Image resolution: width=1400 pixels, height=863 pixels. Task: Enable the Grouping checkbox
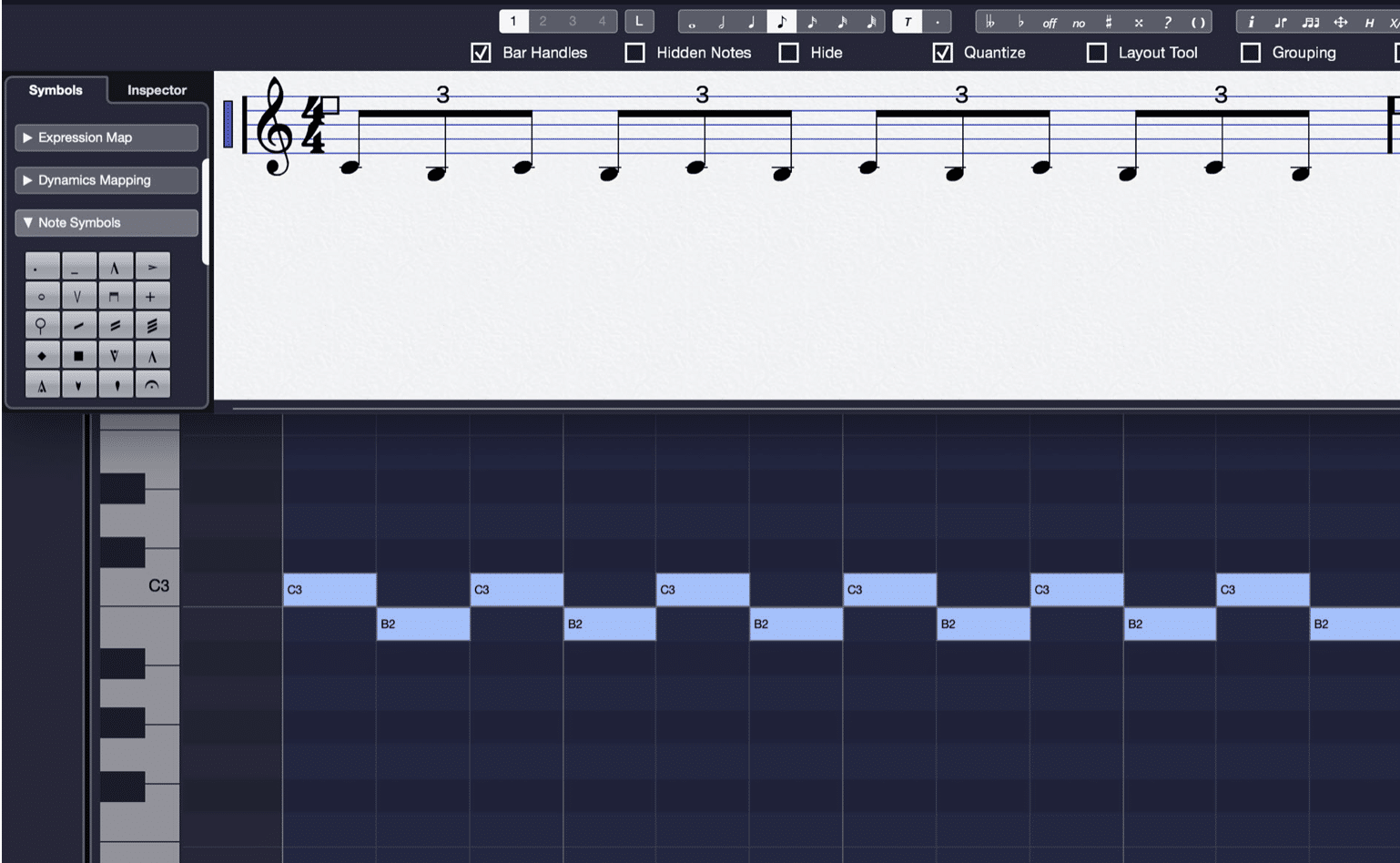click(x=1251, y=53)
